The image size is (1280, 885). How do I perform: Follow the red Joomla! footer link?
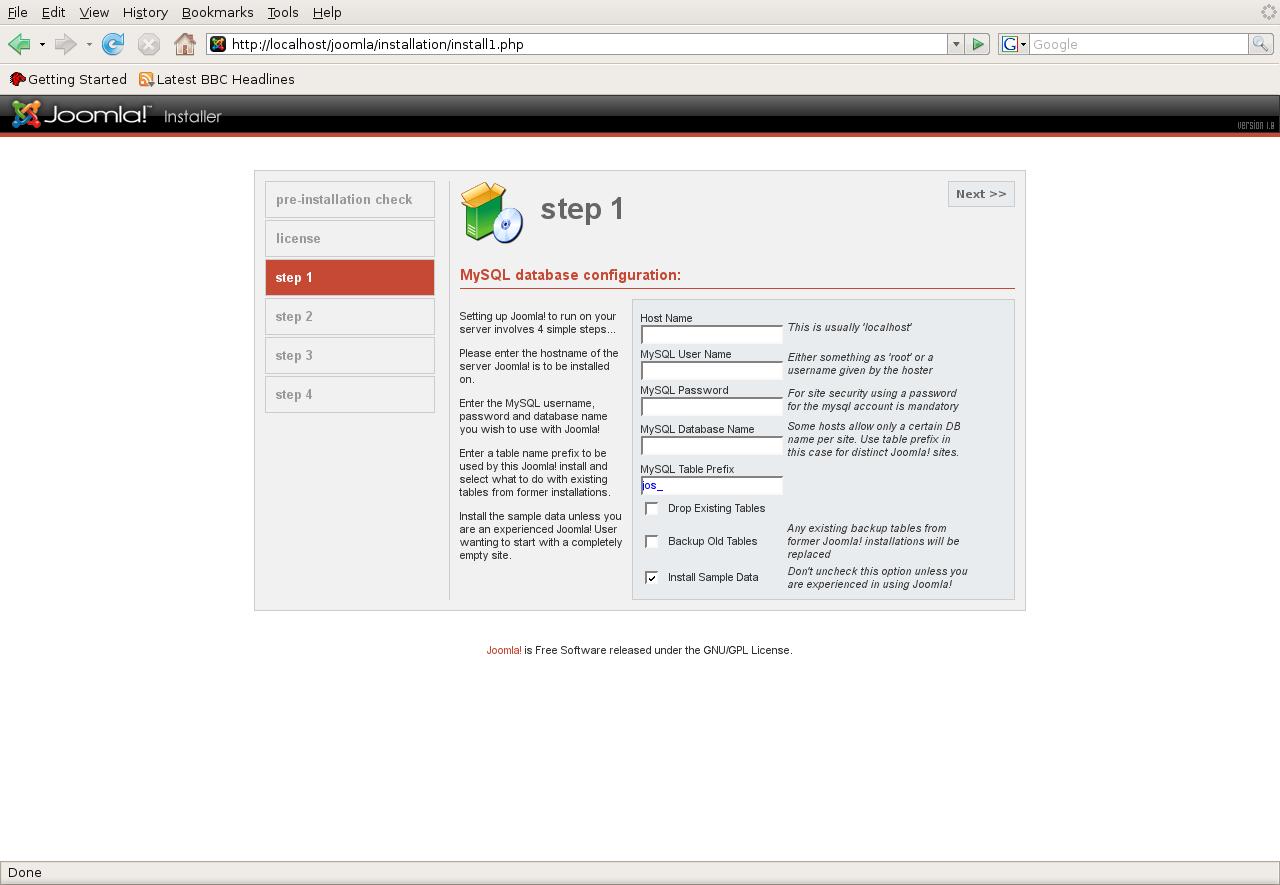coord(503,650)
